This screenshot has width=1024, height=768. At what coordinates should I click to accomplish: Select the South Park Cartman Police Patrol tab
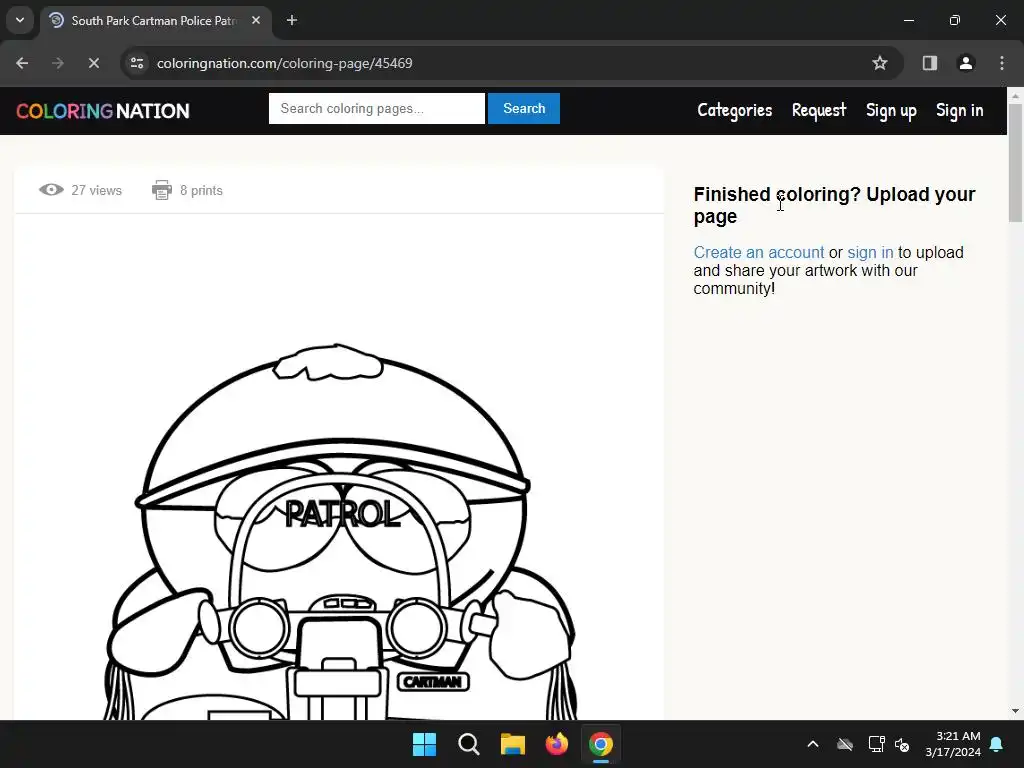click(153, 20)
